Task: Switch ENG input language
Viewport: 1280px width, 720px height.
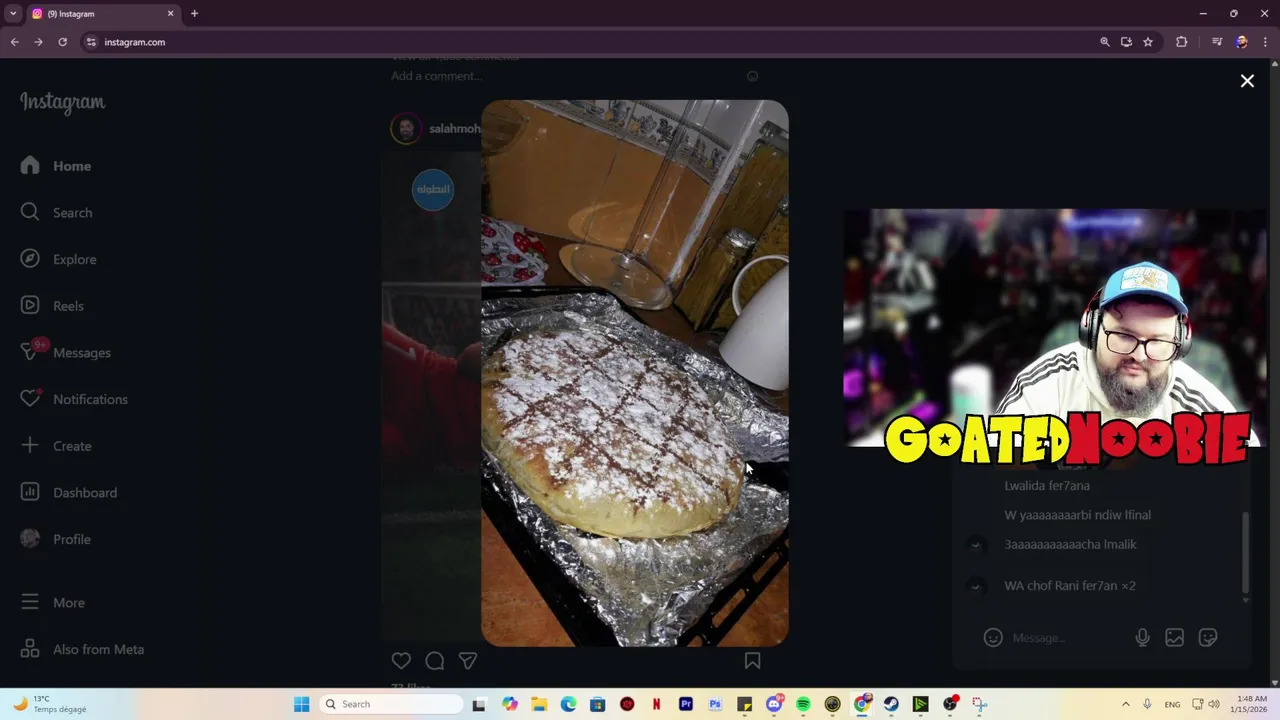Action: tap(1172, 704)
